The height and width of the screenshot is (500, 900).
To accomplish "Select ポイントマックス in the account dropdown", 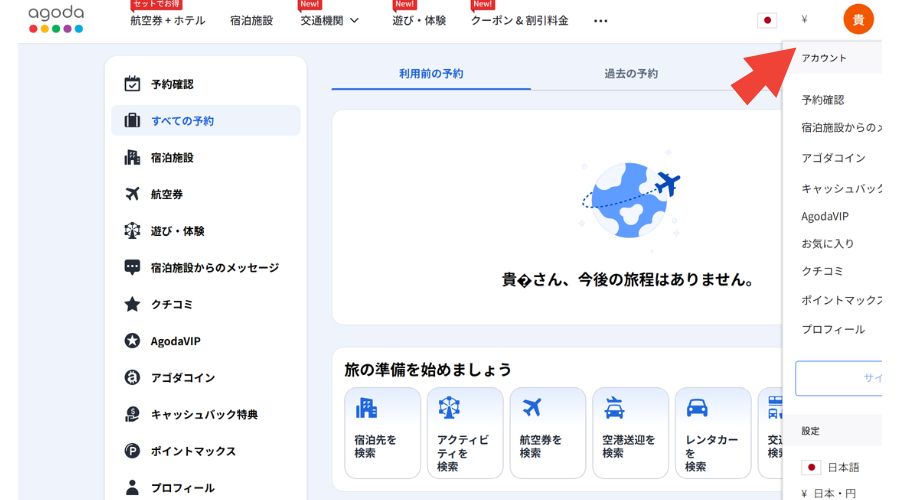I will click(841, 300).
